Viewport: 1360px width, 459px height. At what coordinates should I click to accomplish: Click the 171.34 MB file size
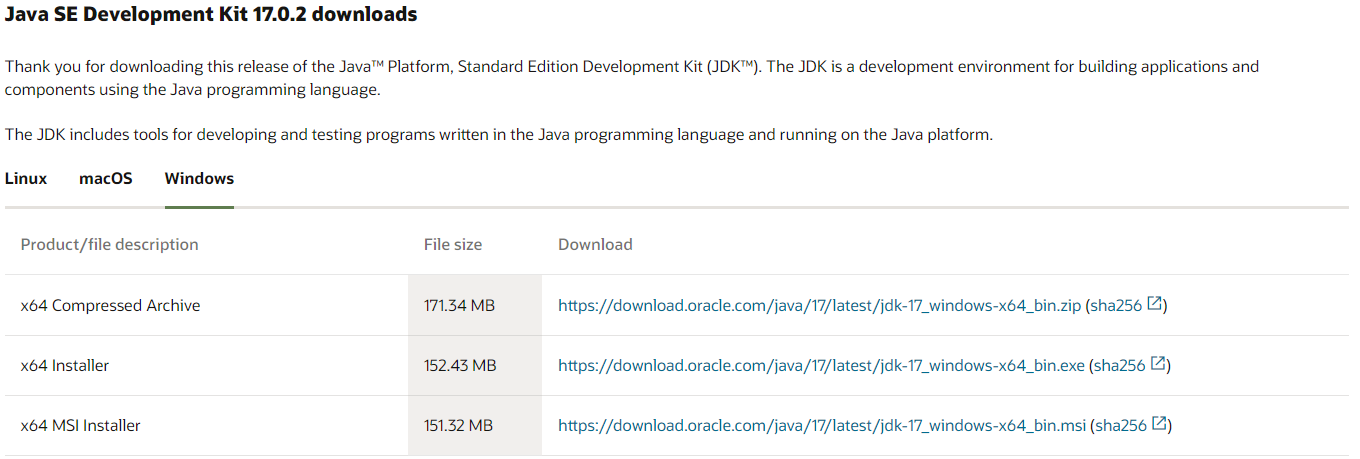[x=459, y=306]
